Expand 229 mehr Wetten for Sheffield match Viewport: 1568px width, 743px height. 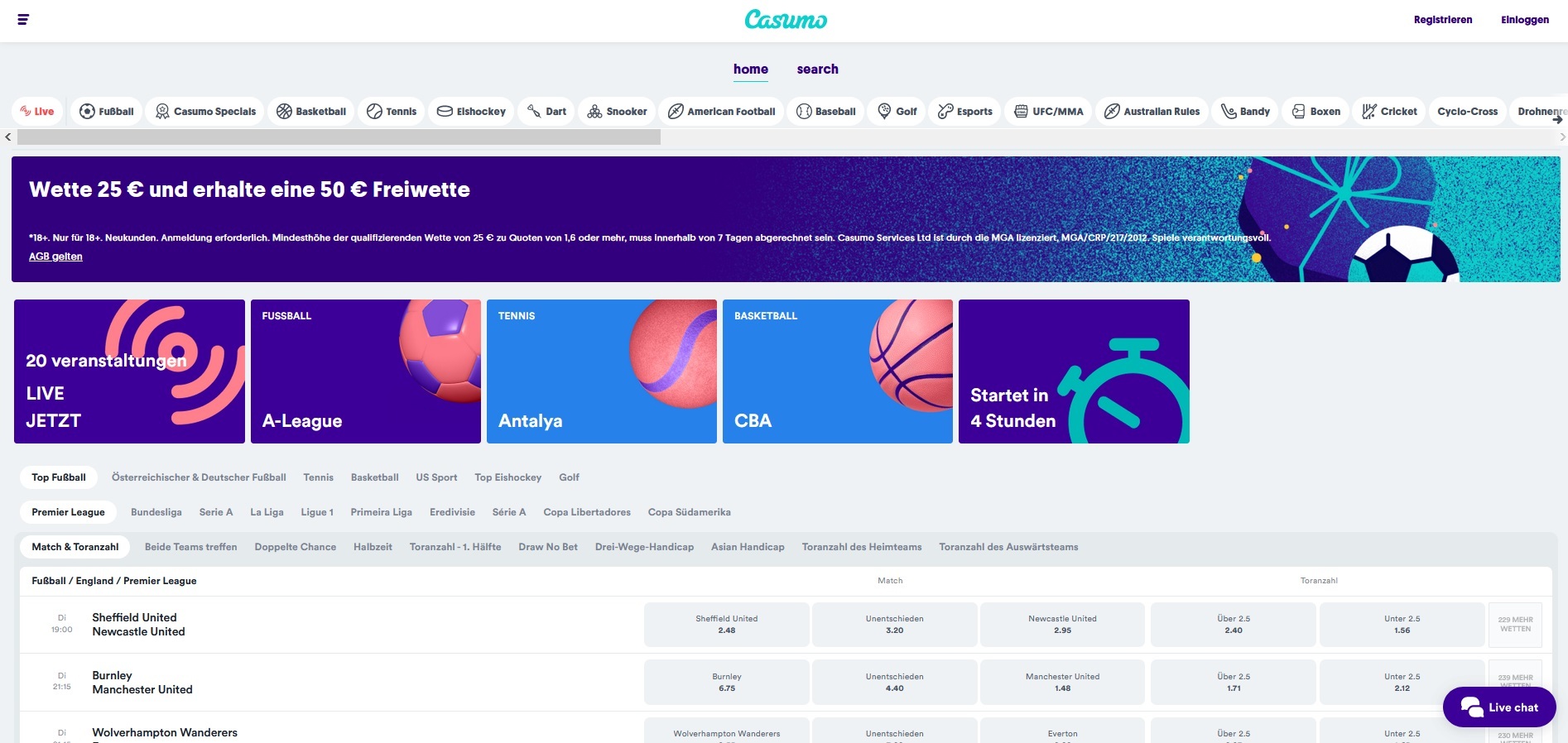1515,625
